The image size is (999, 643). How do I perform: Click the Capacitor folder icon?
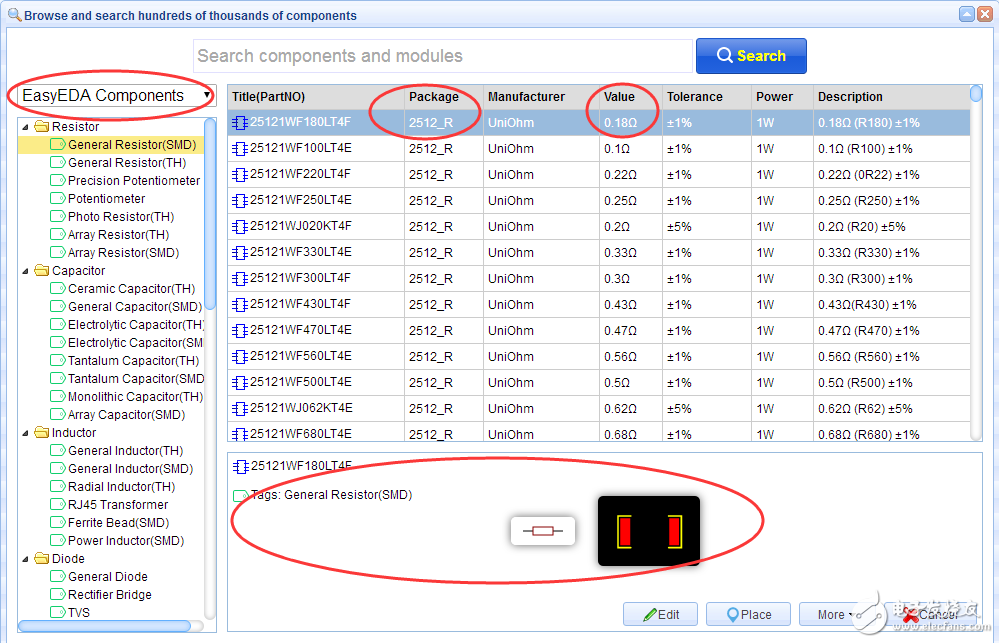click(x=42, y=271)
